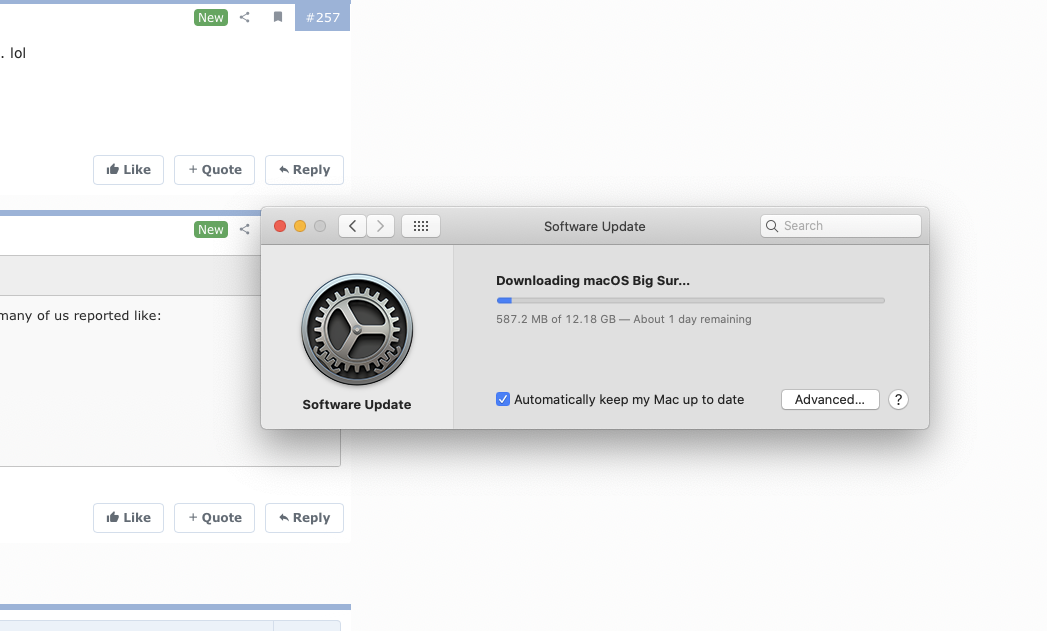1047x631 pixels.
Task: Like post #257
Action: coord(128,170)
